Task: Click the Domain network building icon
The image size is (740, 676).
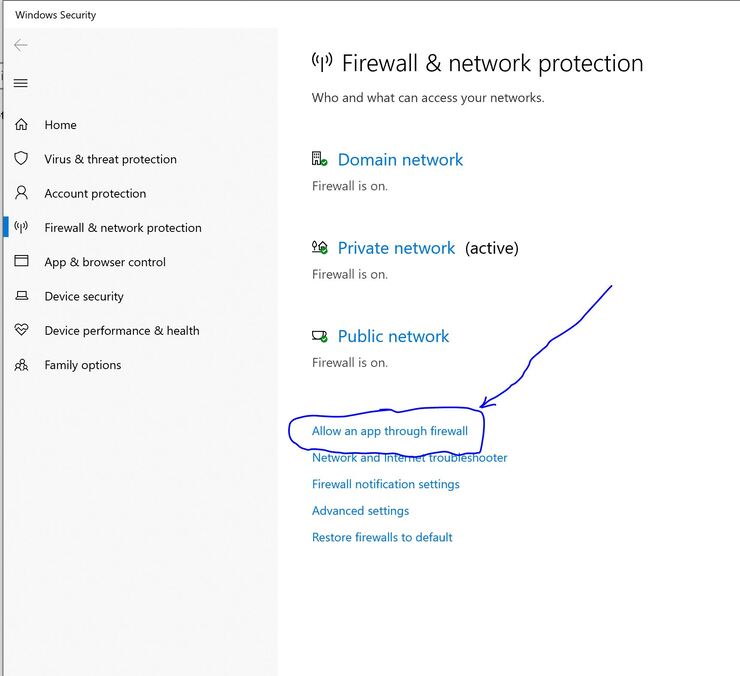Action: pos(320,160)
